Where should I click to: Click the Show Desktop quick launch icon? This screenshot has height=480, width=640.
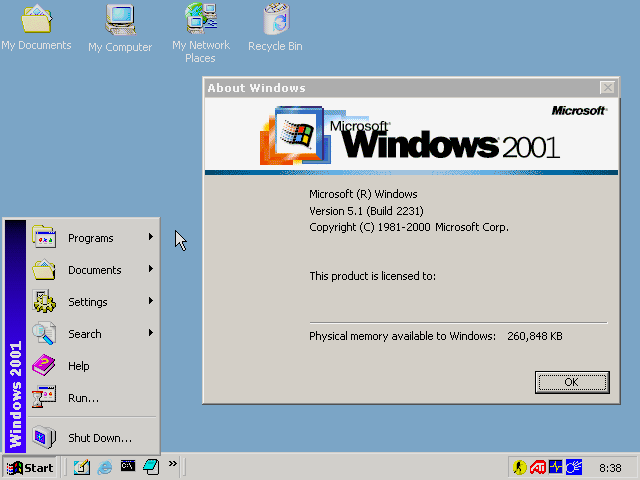[82, 467]
